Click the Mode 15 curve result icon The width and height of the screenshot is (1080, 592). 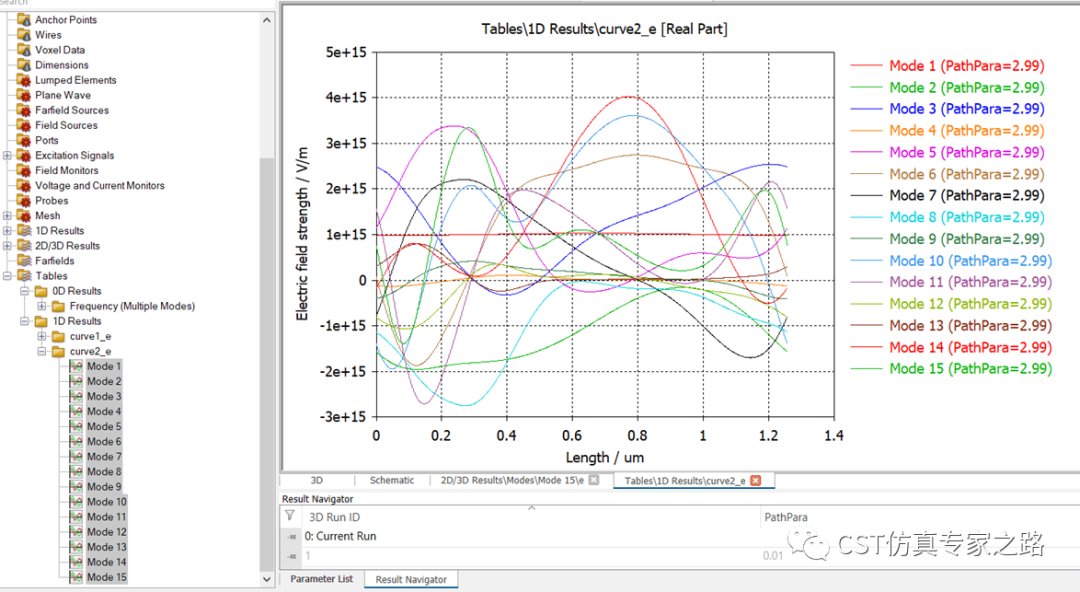[x=76, y=577]
